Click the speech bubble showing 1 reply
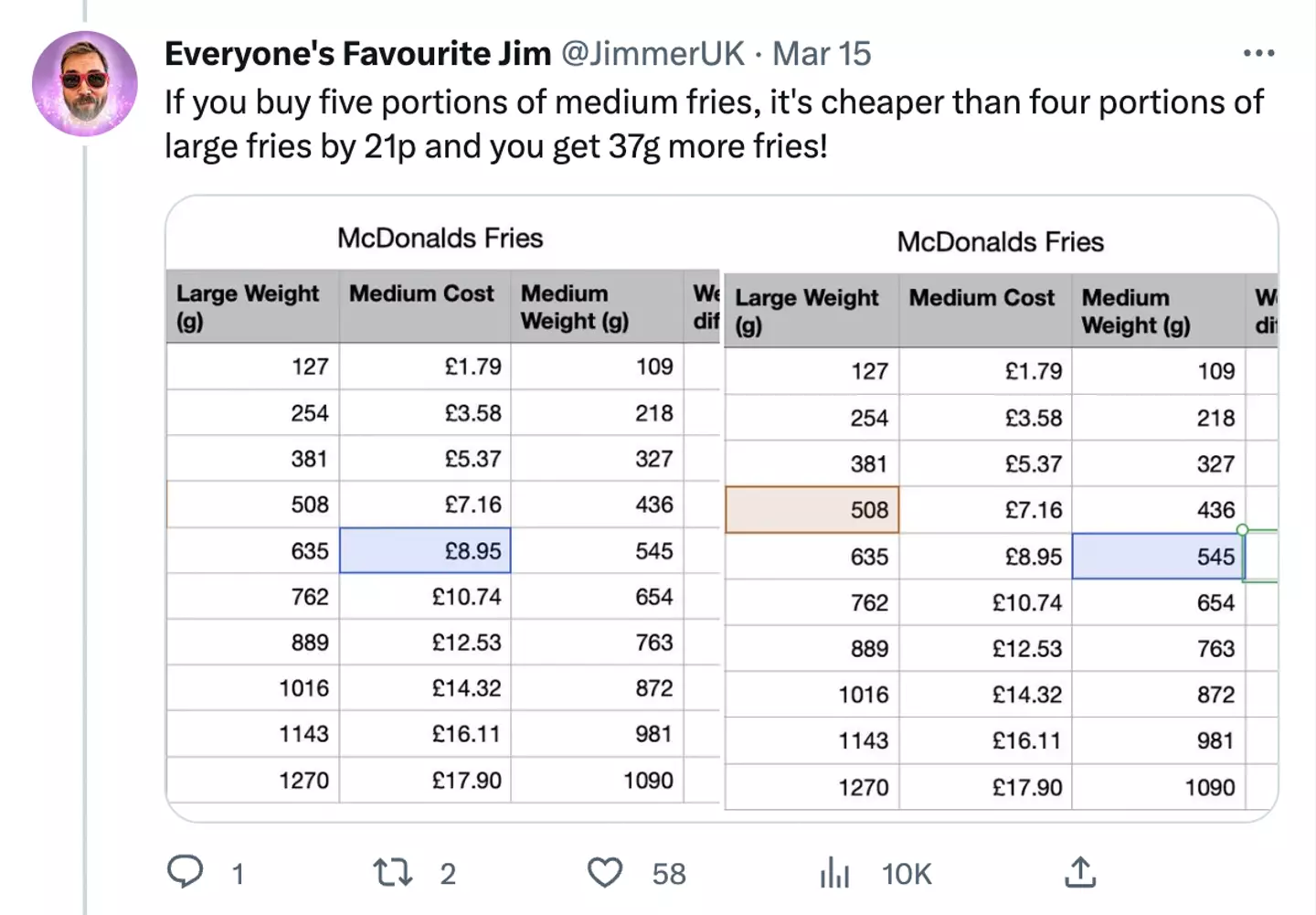Screen dimensions: 1316x915 [x=186, y=873]
